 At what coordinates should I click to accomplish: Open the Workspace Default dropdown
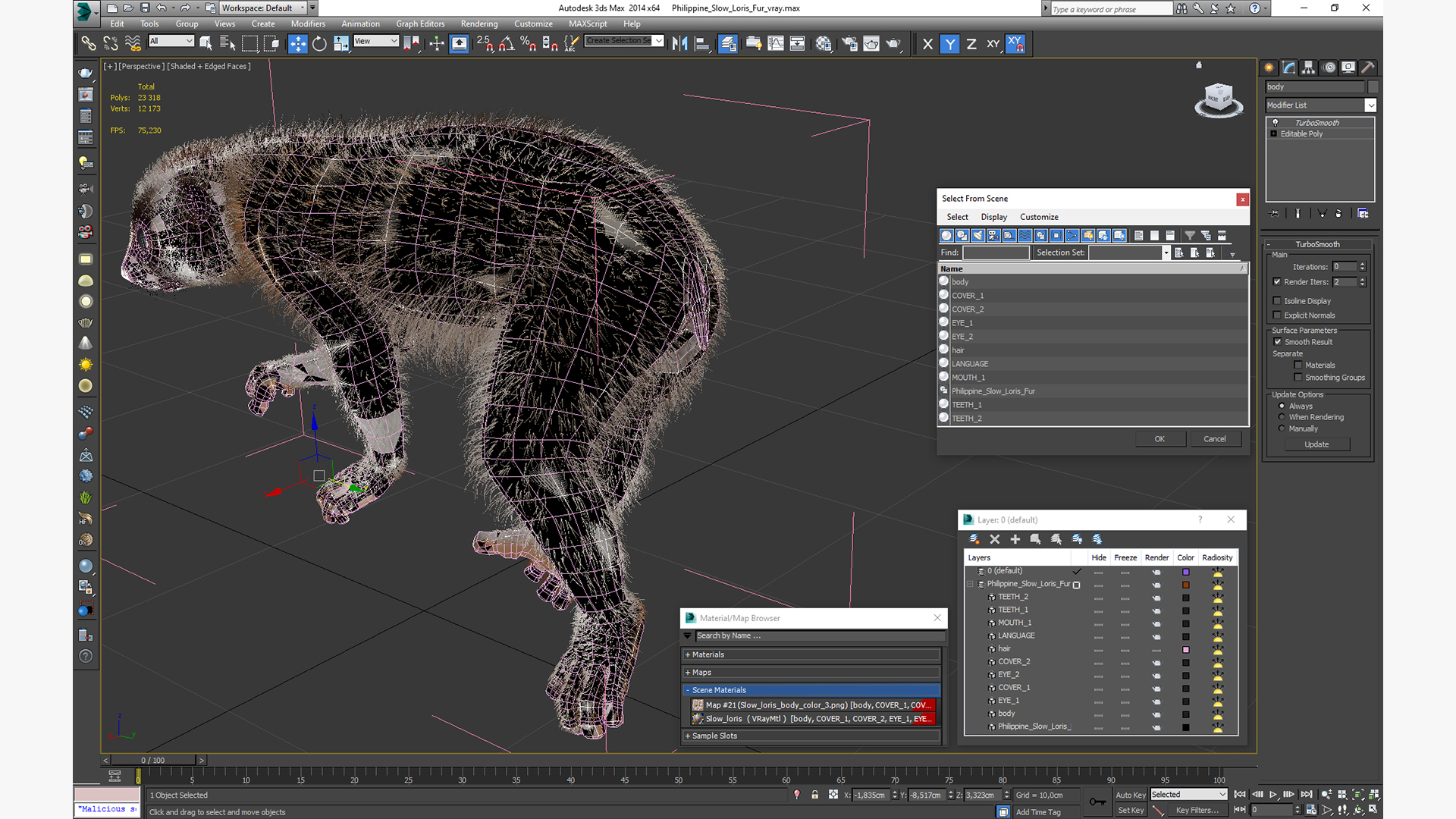pyautogui.click(x=263, y=8)
